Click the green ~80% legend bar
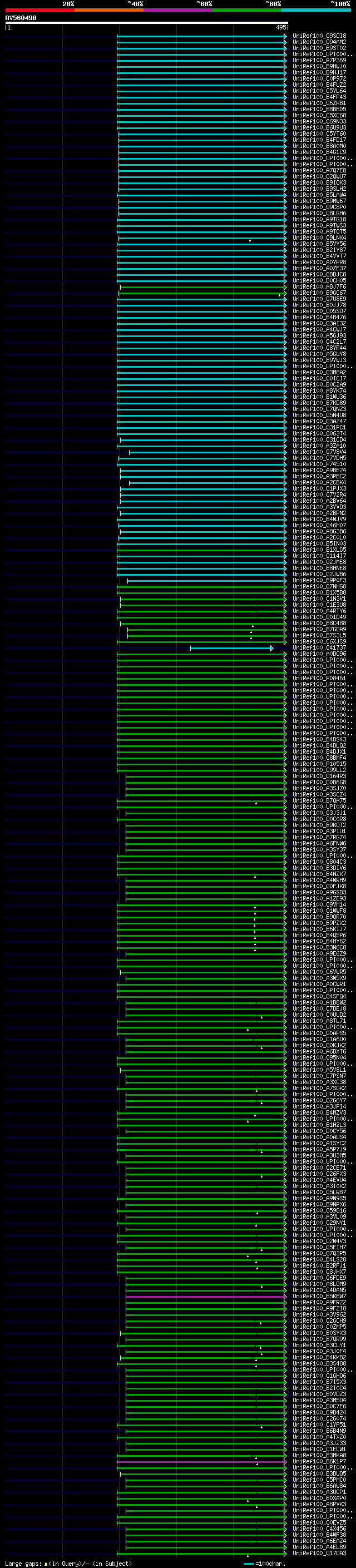 247,10
